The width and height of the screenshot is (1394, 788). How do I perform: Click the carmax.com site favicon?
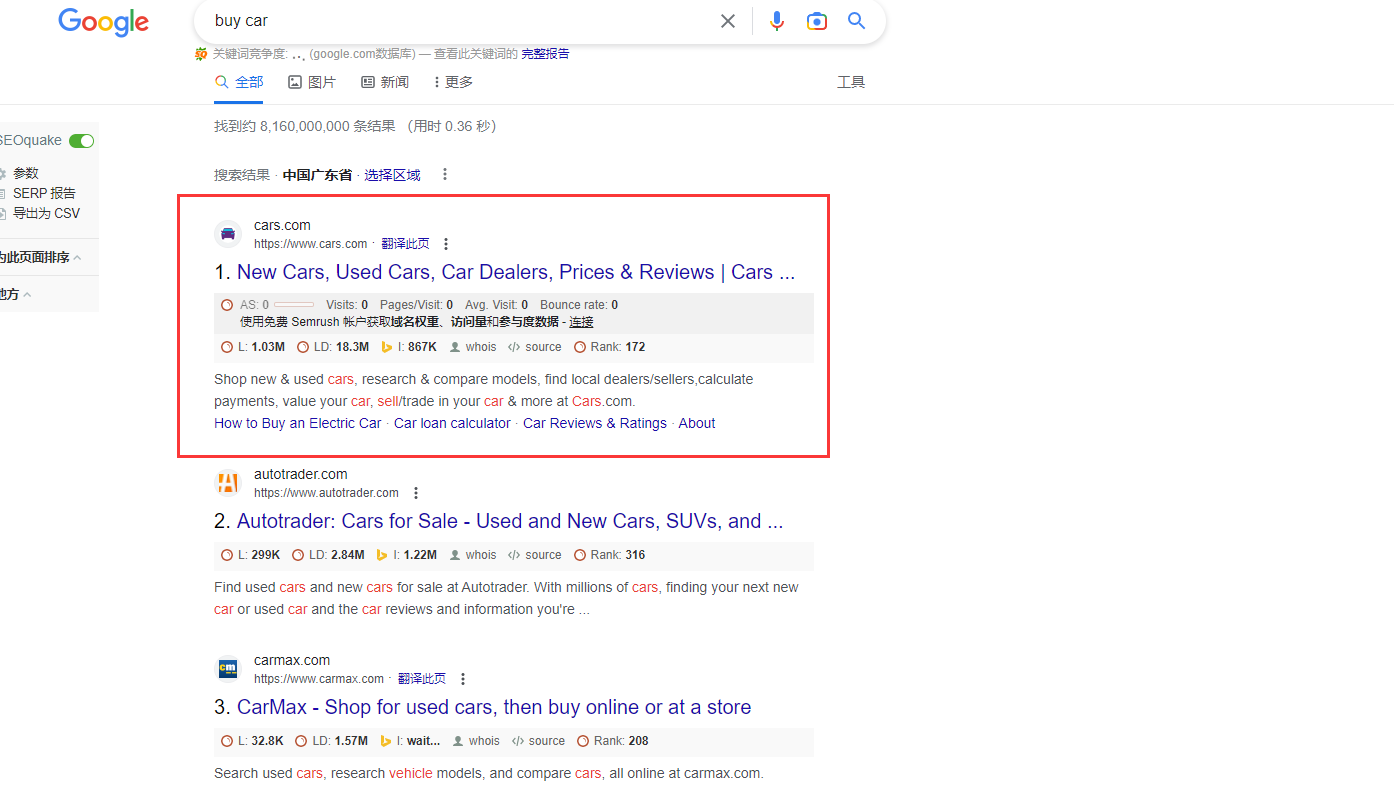coord(228,669)
